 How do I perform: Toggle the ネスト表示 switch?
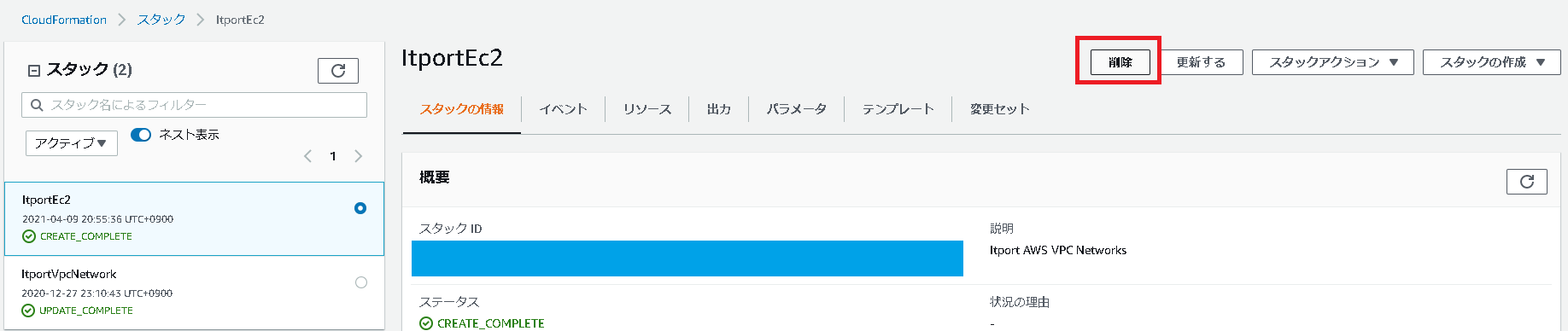(141, 135)
